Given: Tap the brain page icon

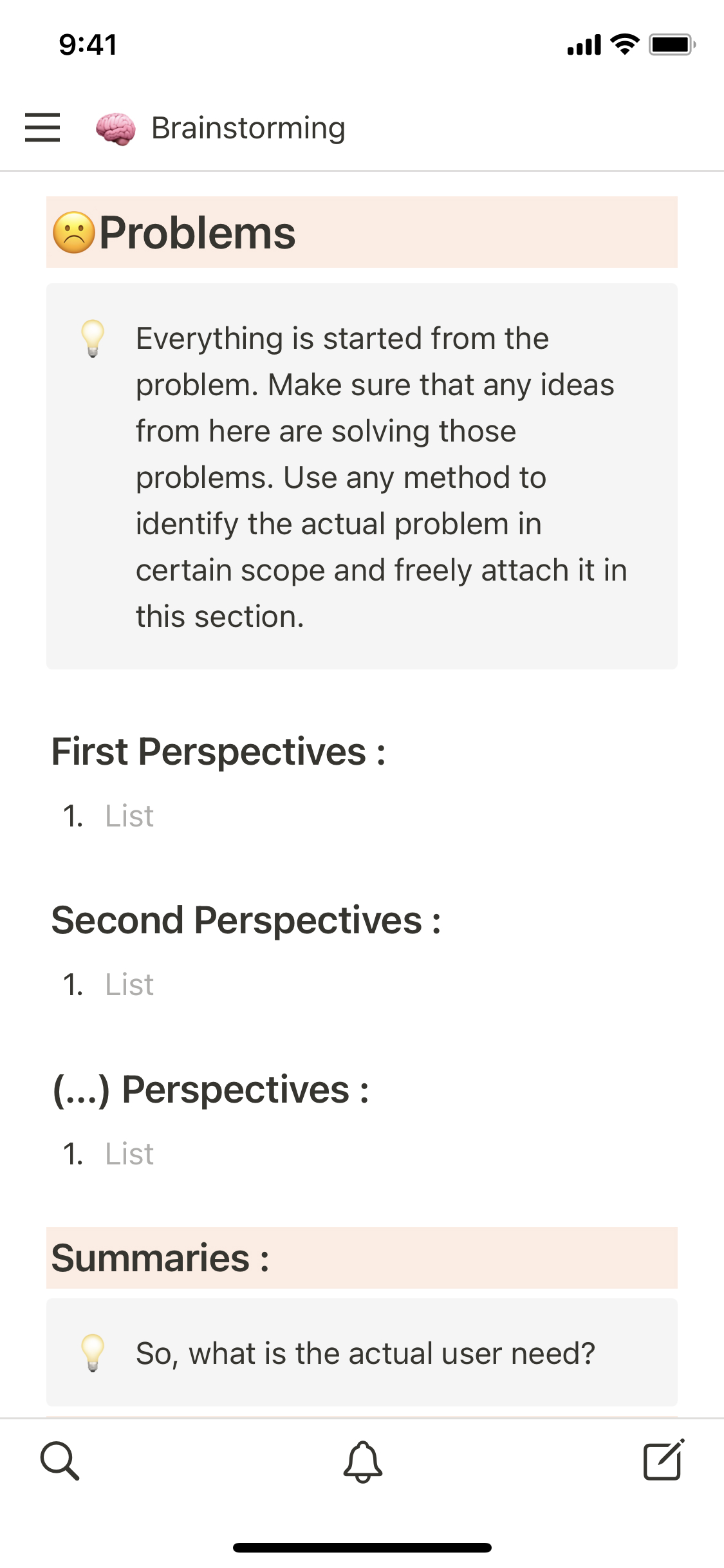Looking at the screenshot, I should 116,128.
